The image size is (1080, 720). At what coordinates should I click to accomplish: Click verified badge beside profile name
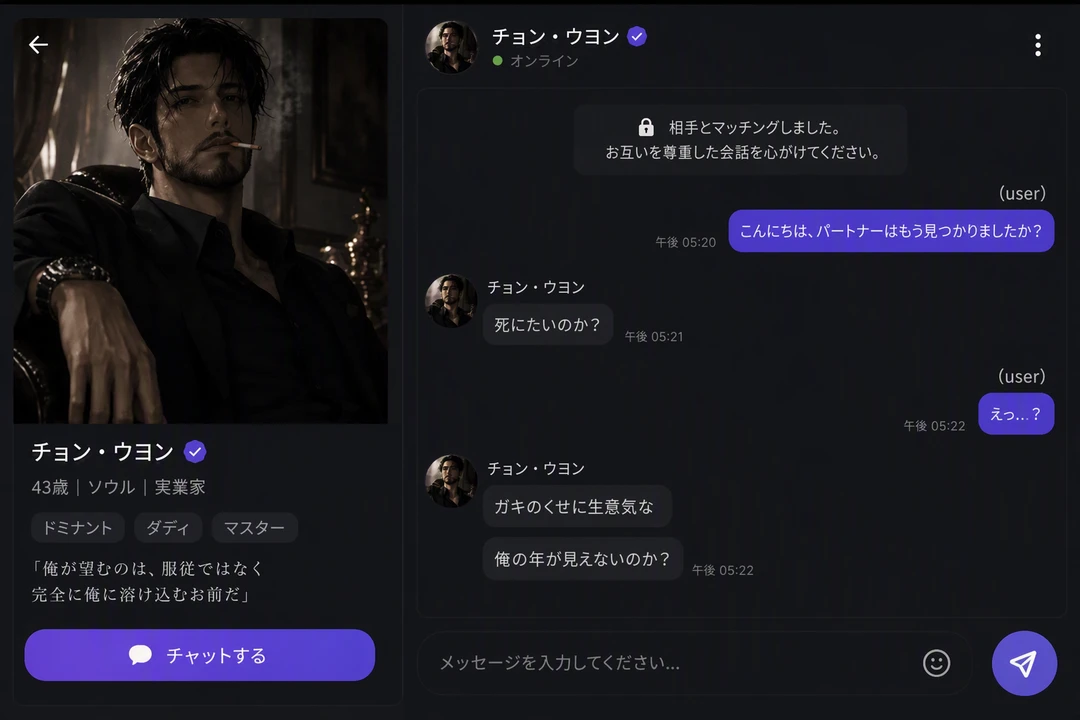coord(195,452)
